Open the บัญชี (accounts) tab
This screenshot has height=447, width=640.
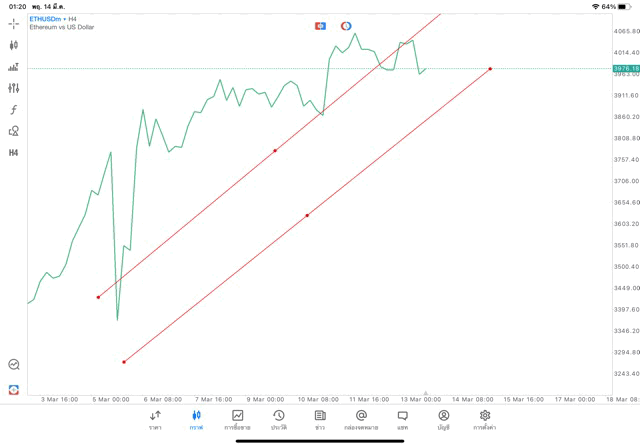[443, 418]
